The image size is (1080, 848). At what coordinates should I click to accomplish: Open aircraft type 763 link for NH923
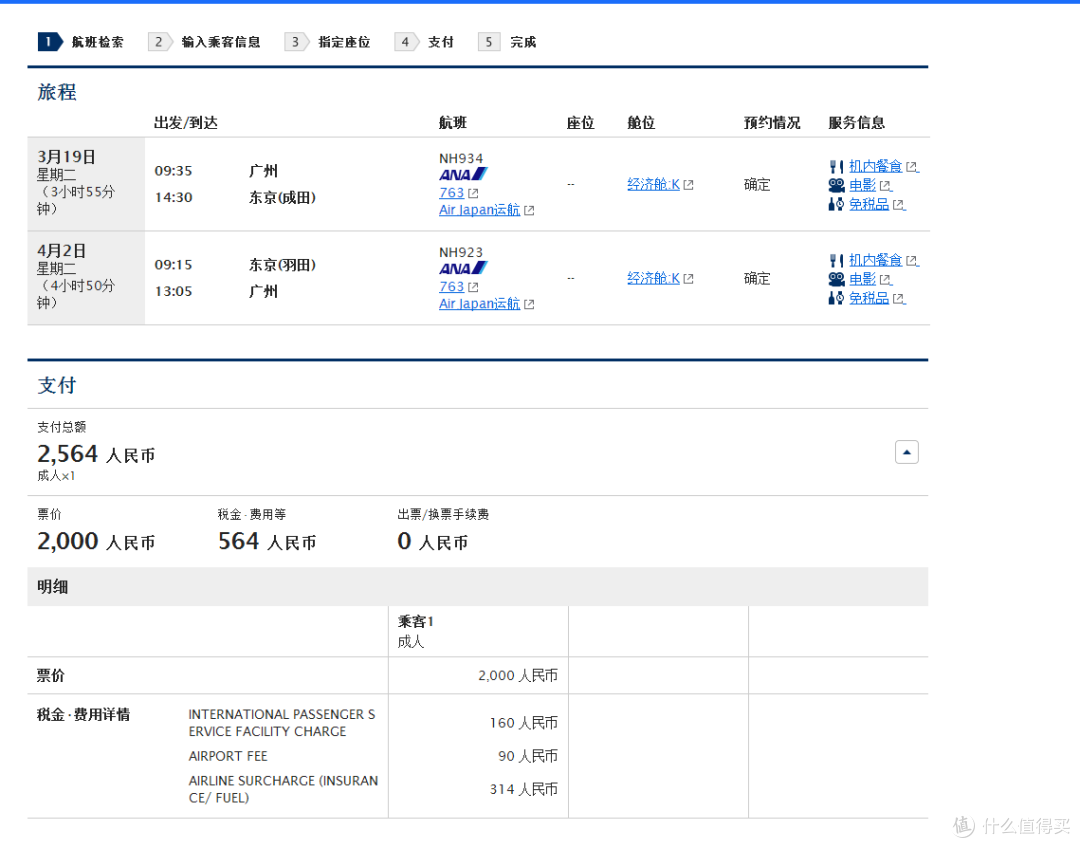(x=452, y=287)
